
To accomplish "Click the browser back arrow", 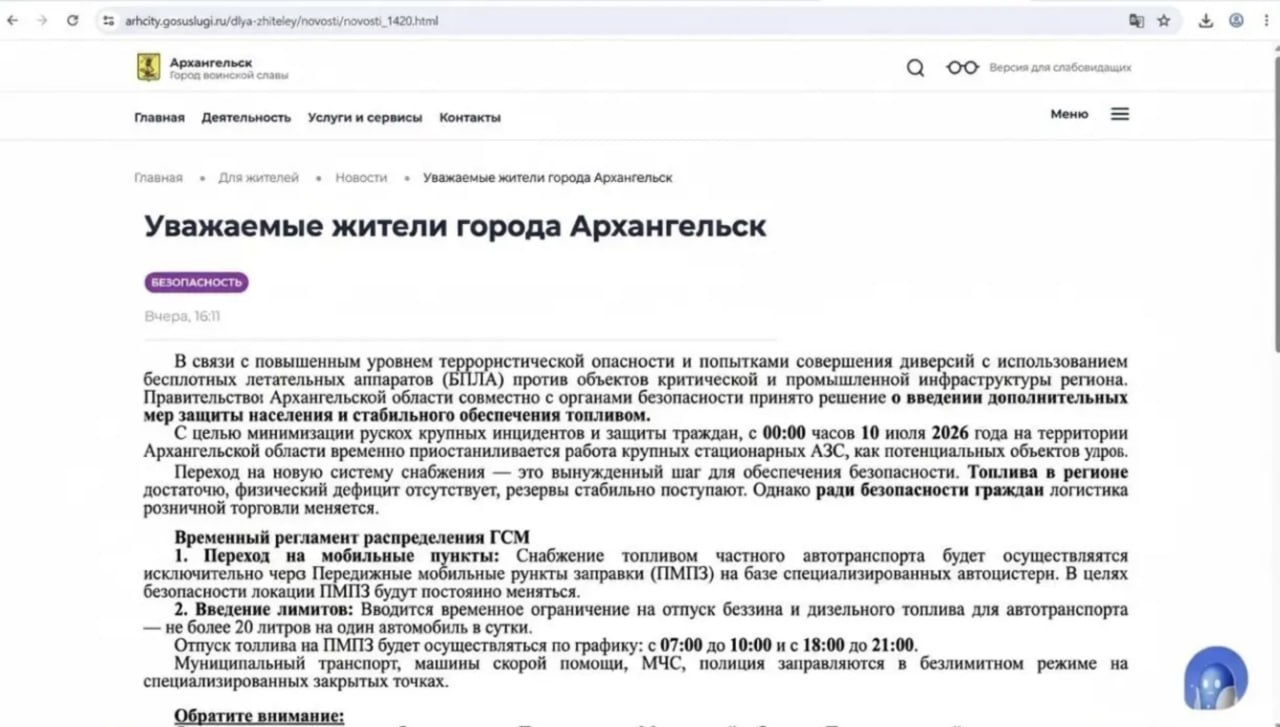I will [x=12, y=20].
